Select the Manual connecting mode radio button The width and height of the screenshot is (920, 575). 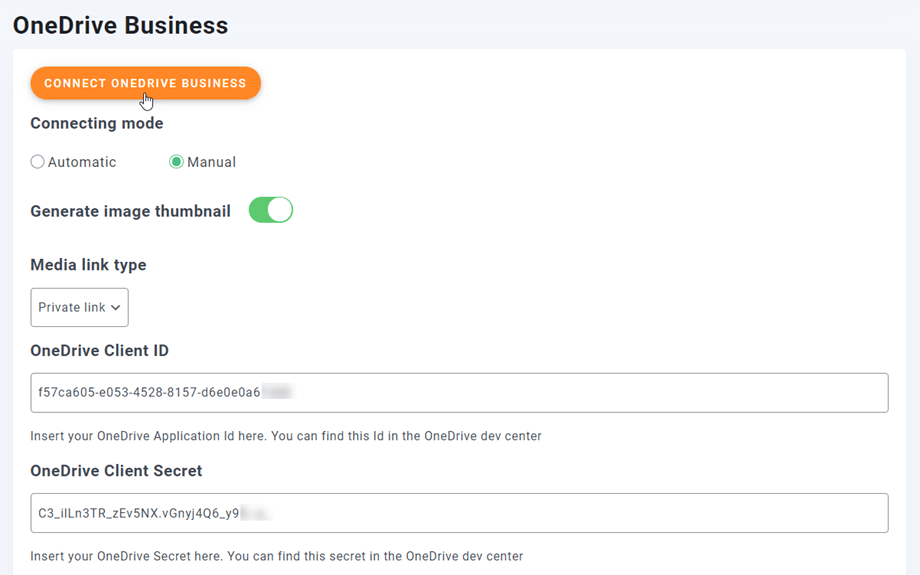point(176,162)
